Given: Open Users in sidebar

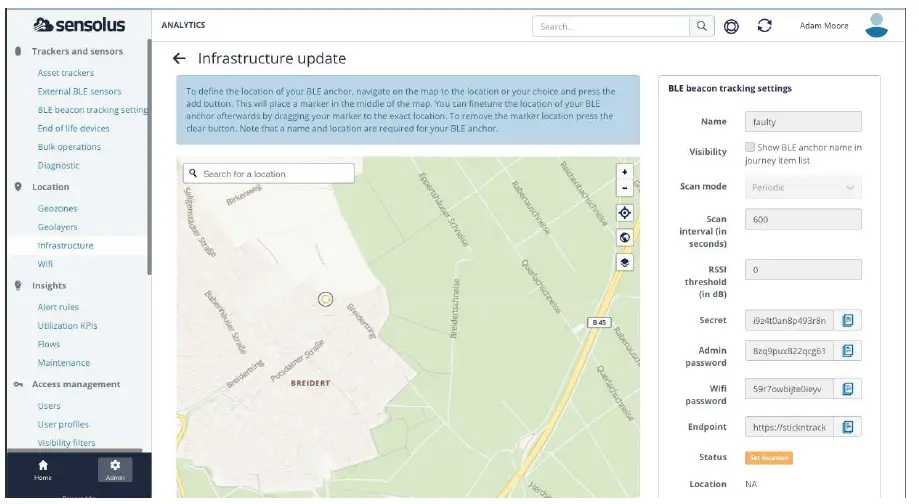Looking at the screenshot, I should pos(49,406).
